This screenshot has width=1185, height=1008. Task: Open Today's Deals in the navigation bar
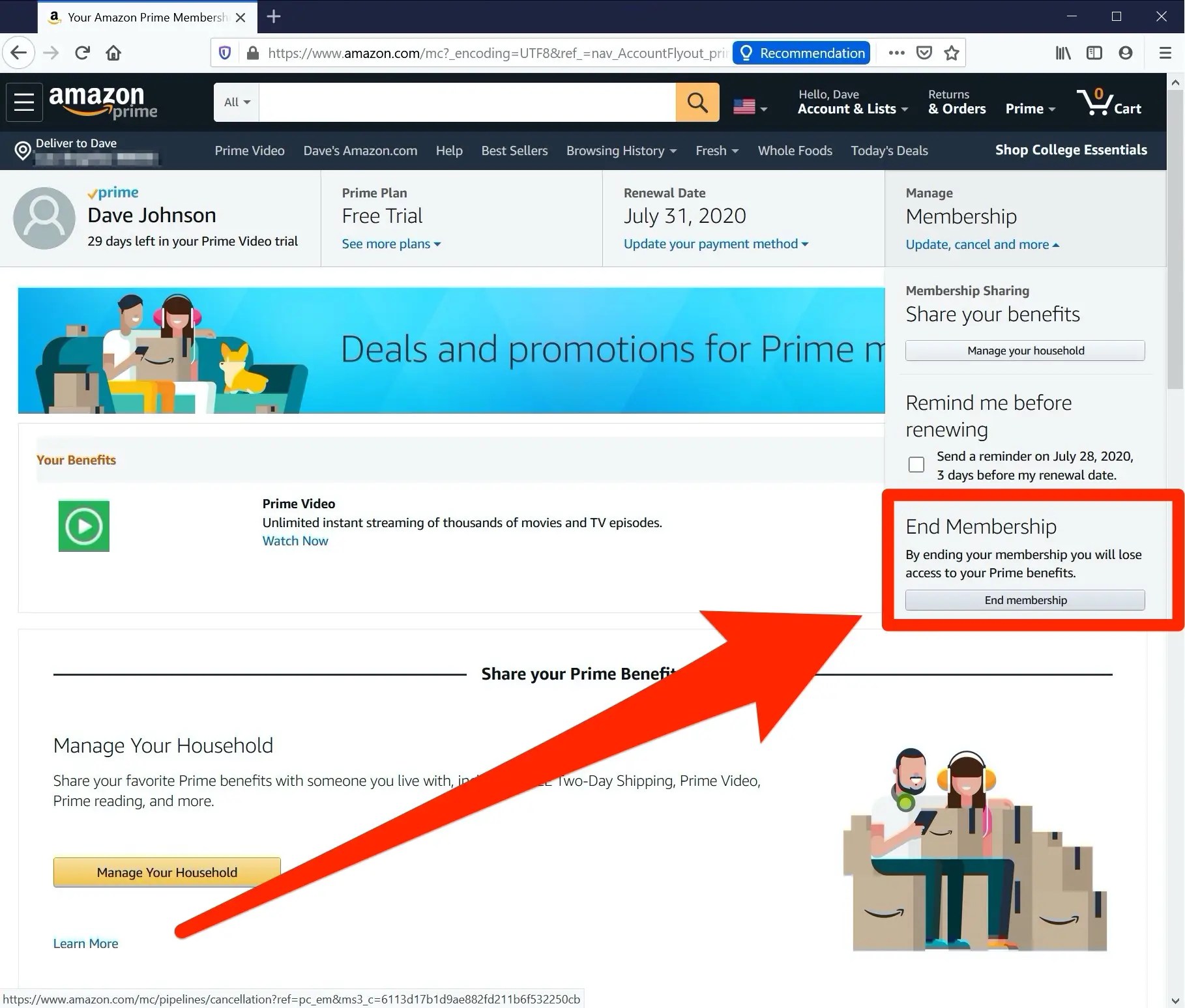pos(889,151)
